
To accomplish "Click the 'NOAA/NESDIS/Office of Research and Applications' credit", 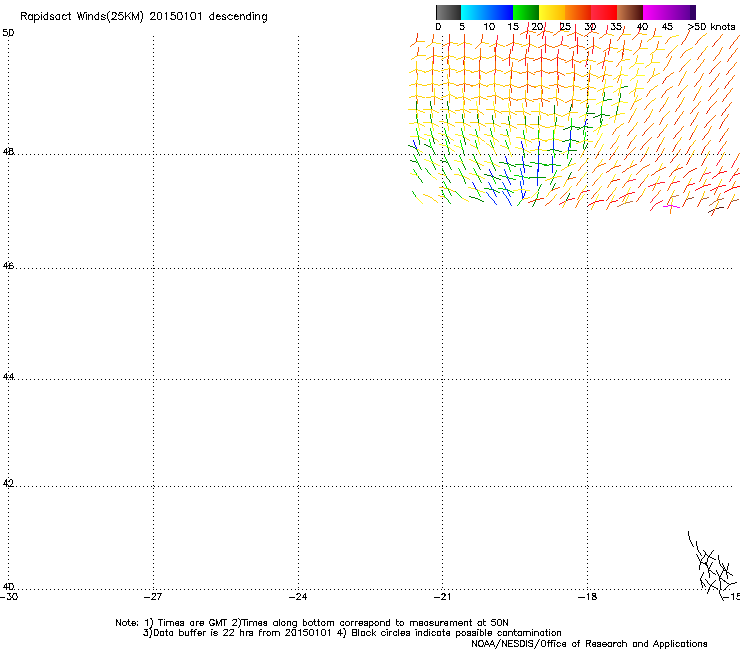I will [x=589, y=644].
